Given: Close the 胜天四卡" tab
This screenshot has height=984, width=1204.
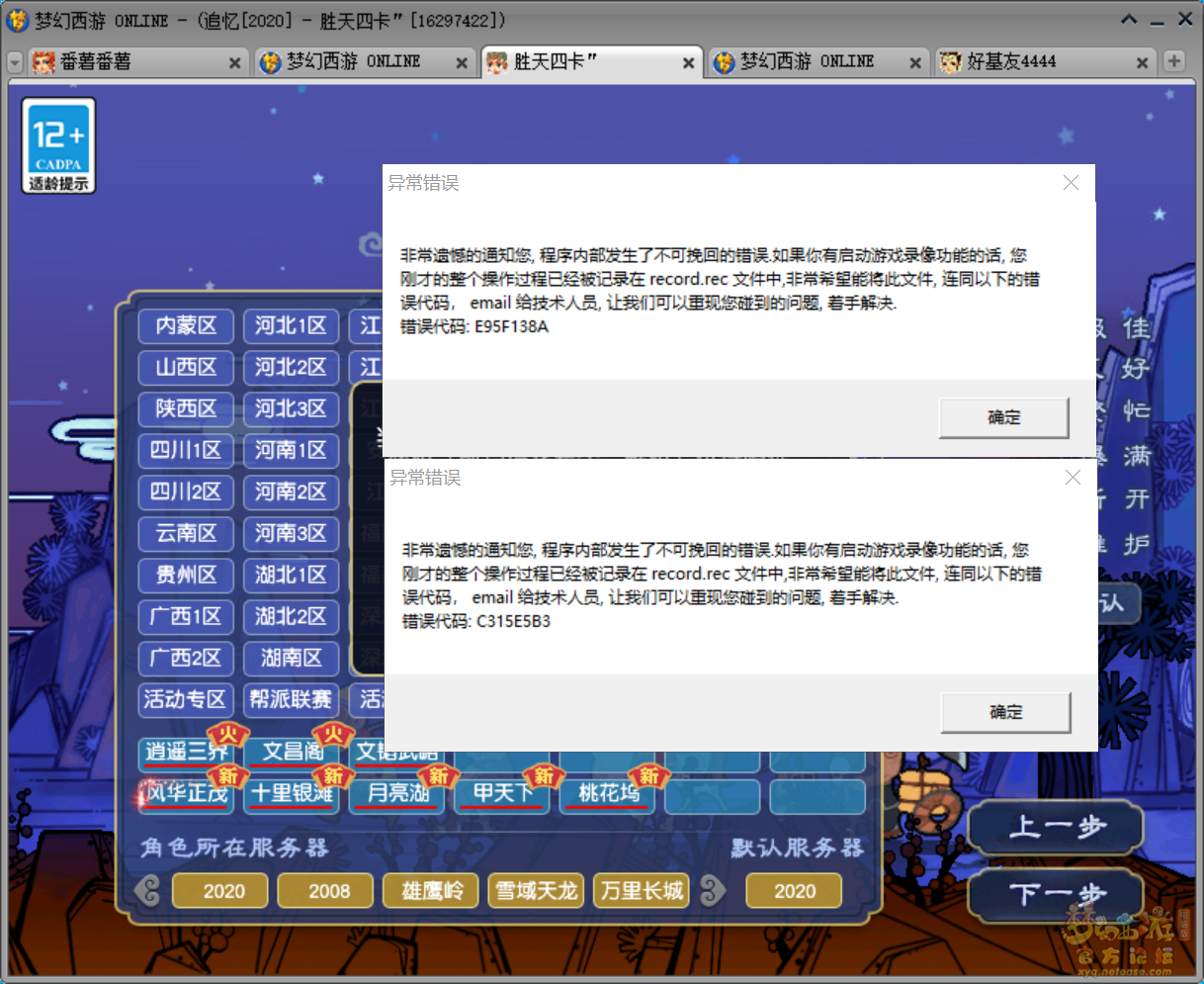Looking at the screenshot, I should pos(688,62).
